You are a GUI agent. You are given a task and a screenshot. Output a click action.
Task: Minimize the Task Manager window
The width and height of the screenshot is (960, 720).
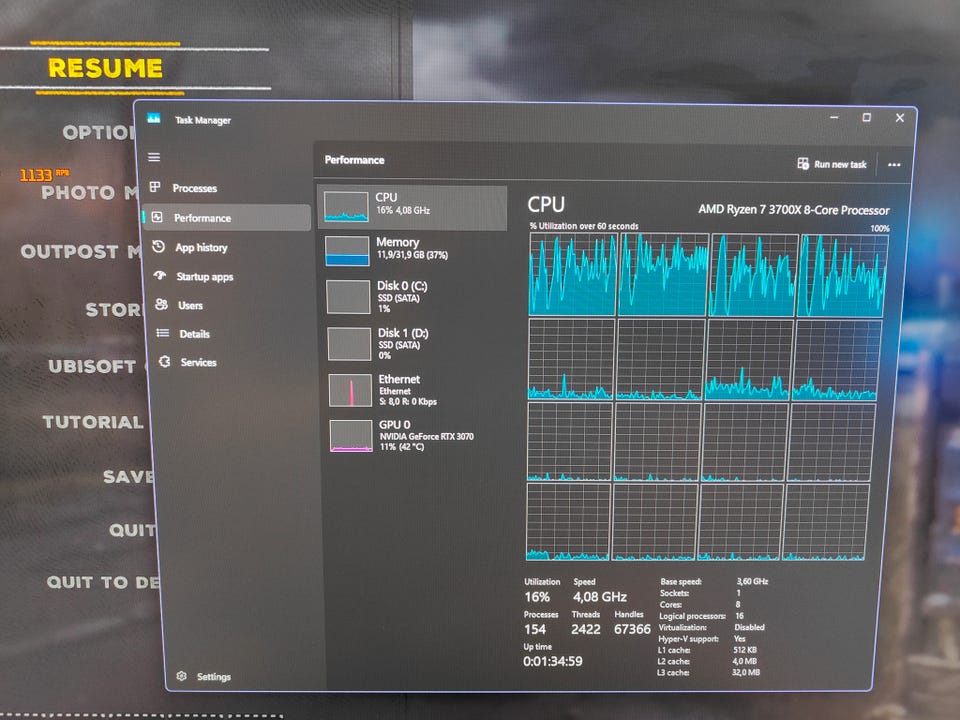click(834, 117)
